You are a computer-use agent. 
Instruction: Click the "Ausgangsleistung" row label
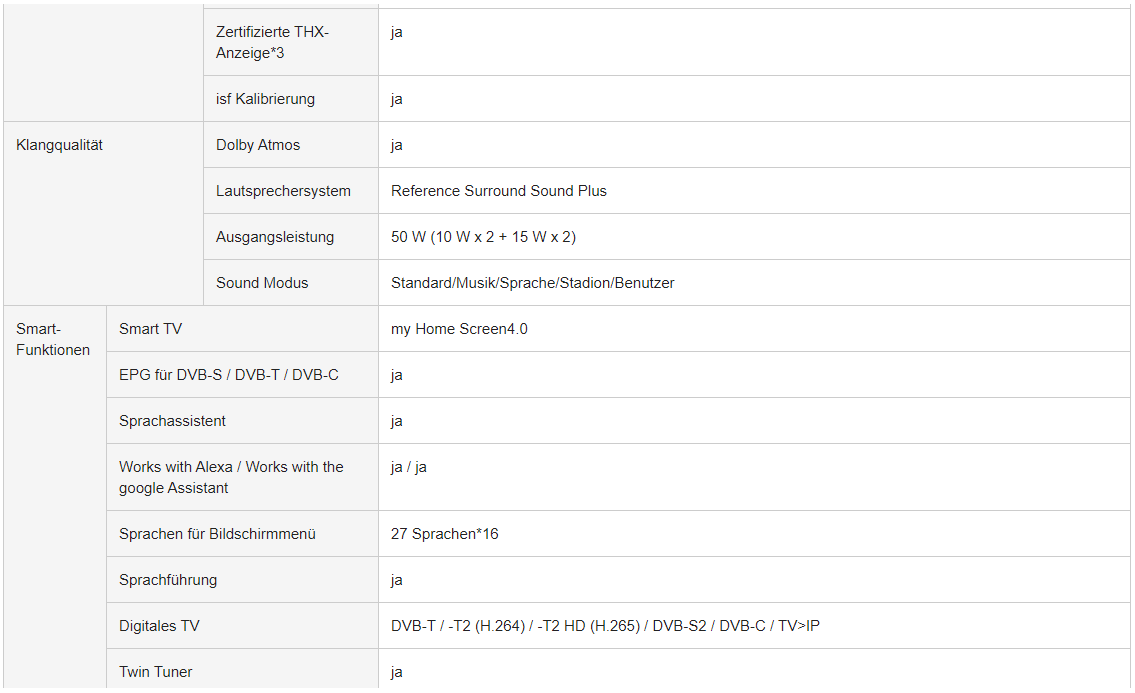275,237
